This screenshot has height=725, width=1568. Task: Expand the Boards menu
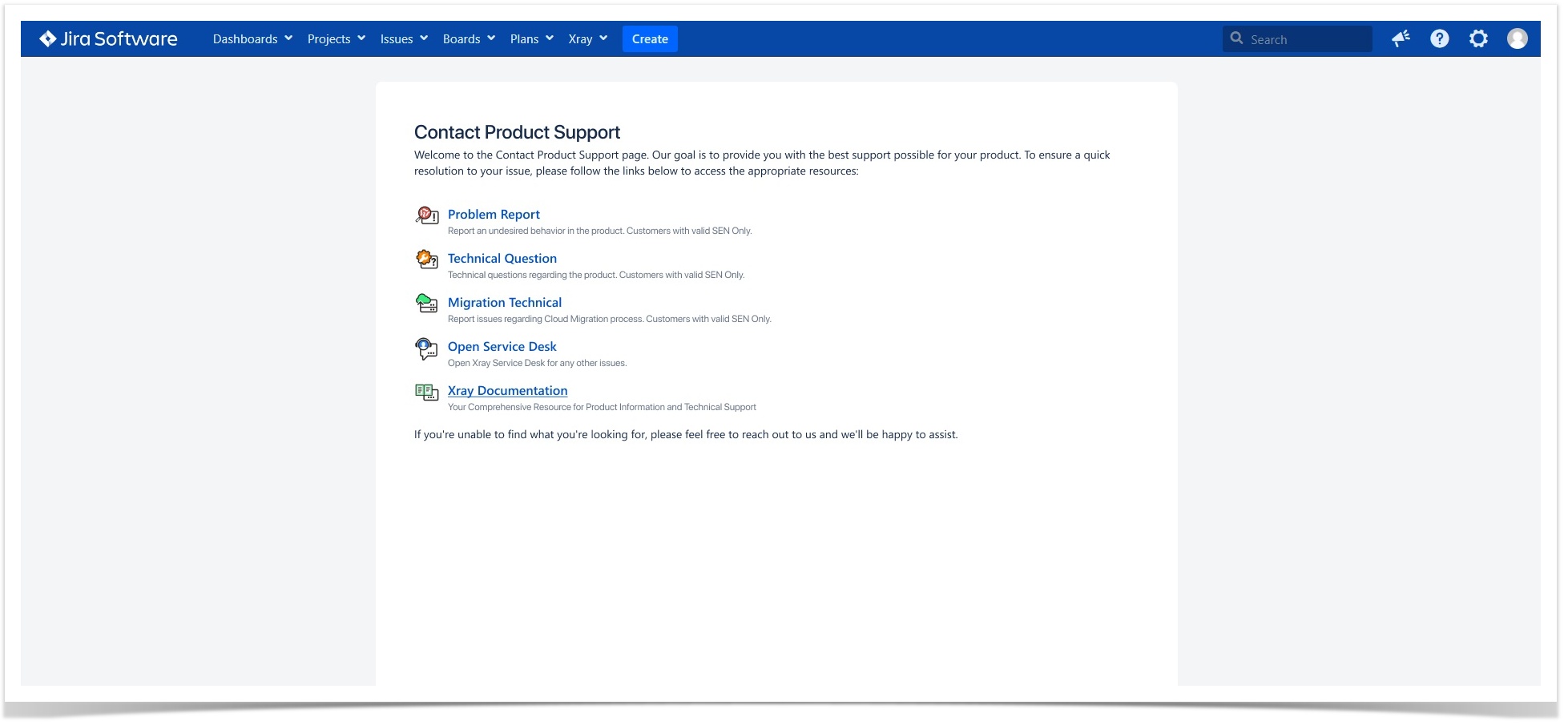(x=469, y=38)
